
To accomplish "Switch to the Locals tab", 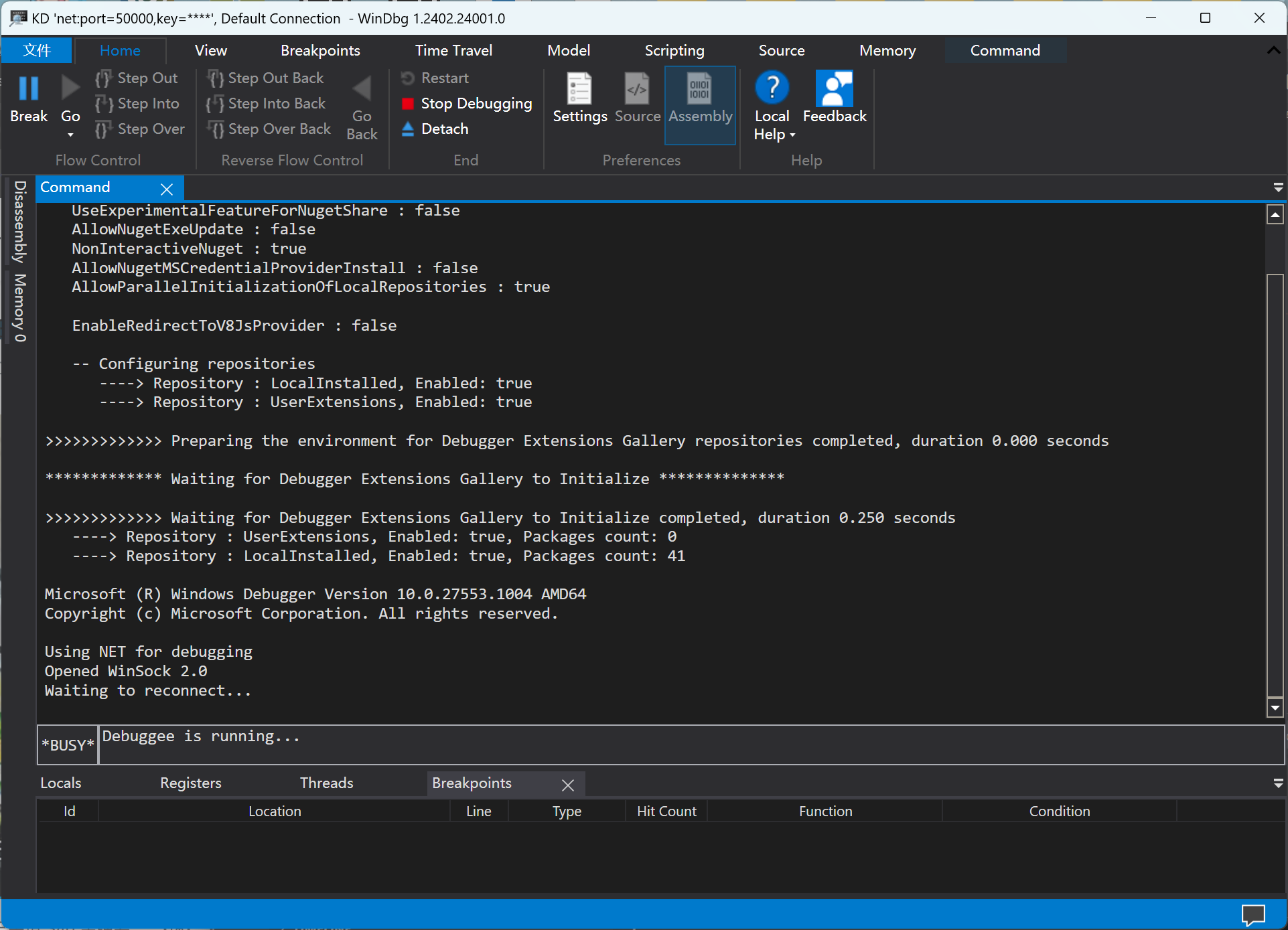I will (61, 783).
